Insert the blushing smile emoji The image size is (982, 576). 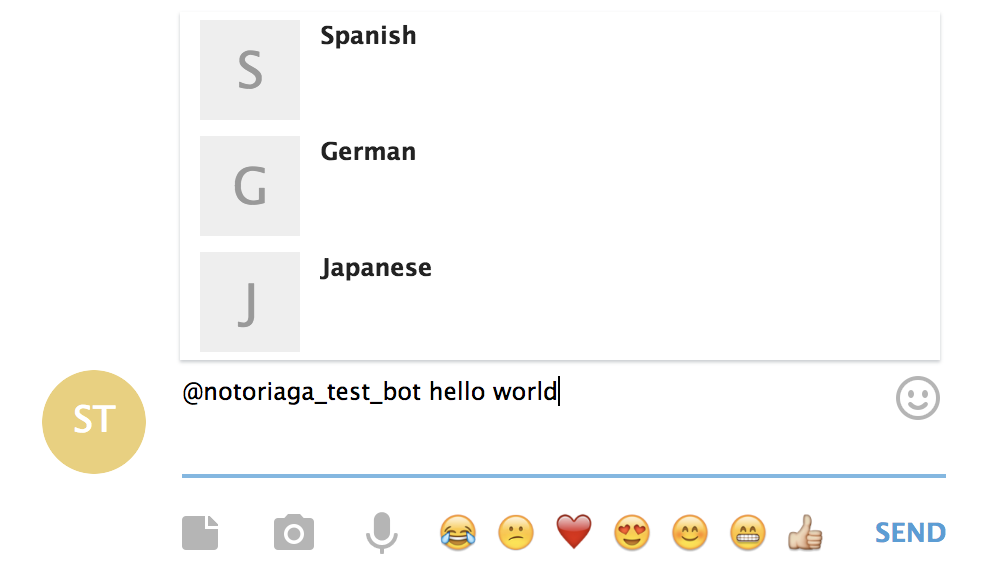[x=689, y=532]
